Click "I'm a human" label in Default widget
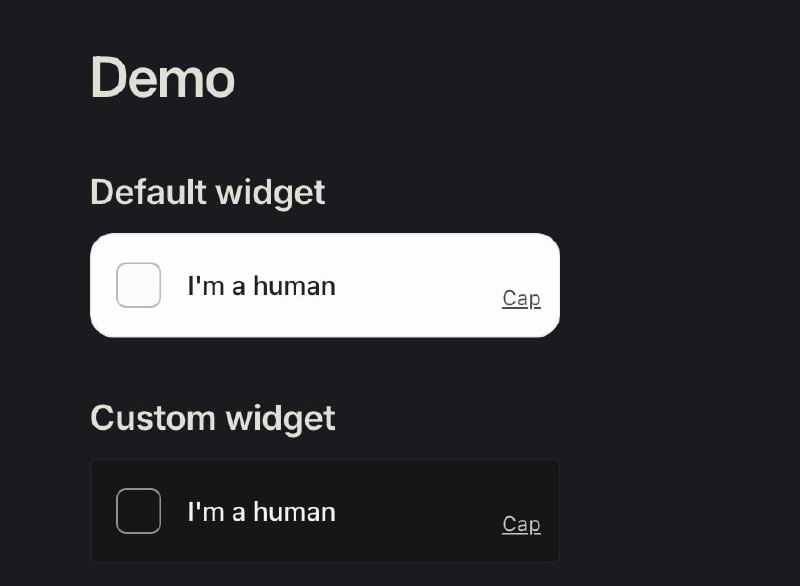This screenshot has width=800, height=586. point(261,286)
